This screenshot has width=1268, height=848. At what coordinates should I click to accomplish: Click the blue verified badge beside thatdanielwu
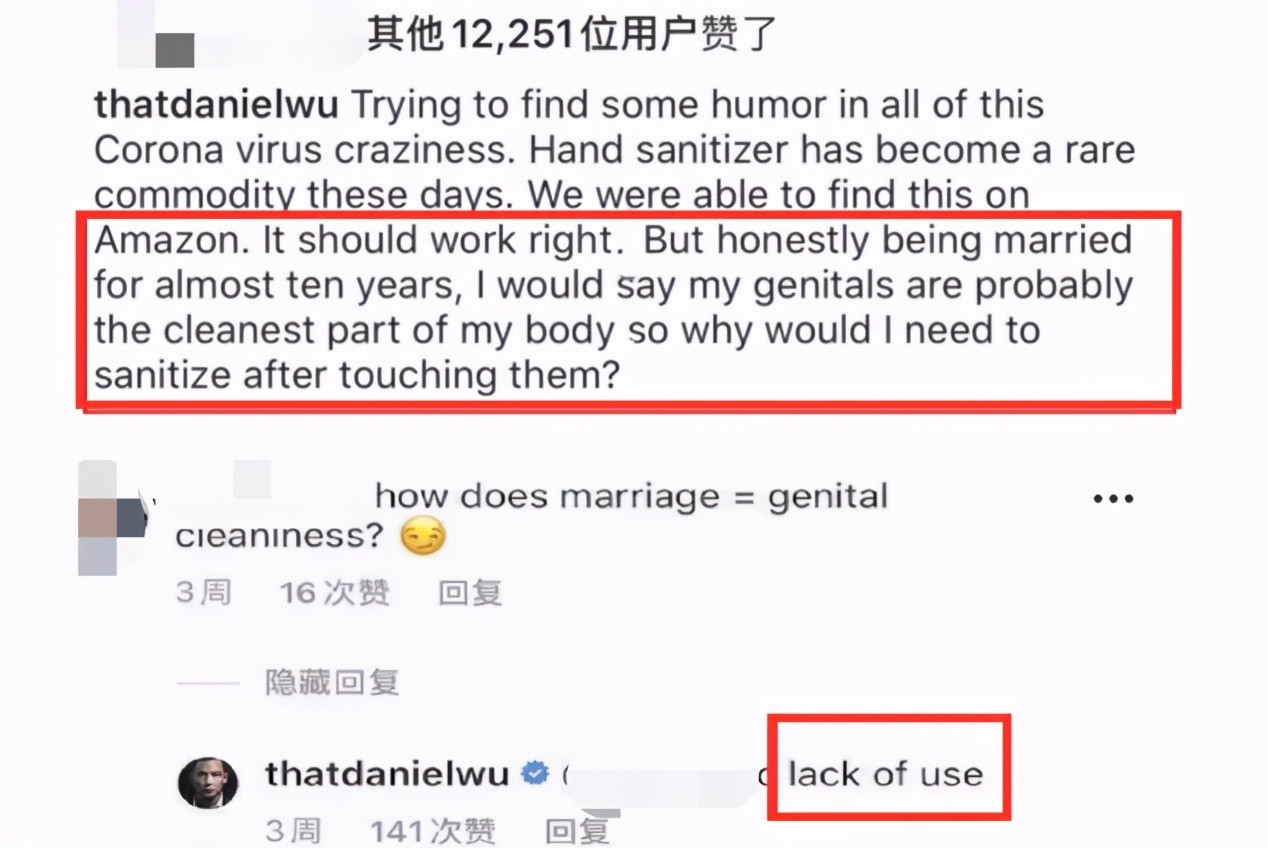536,773
